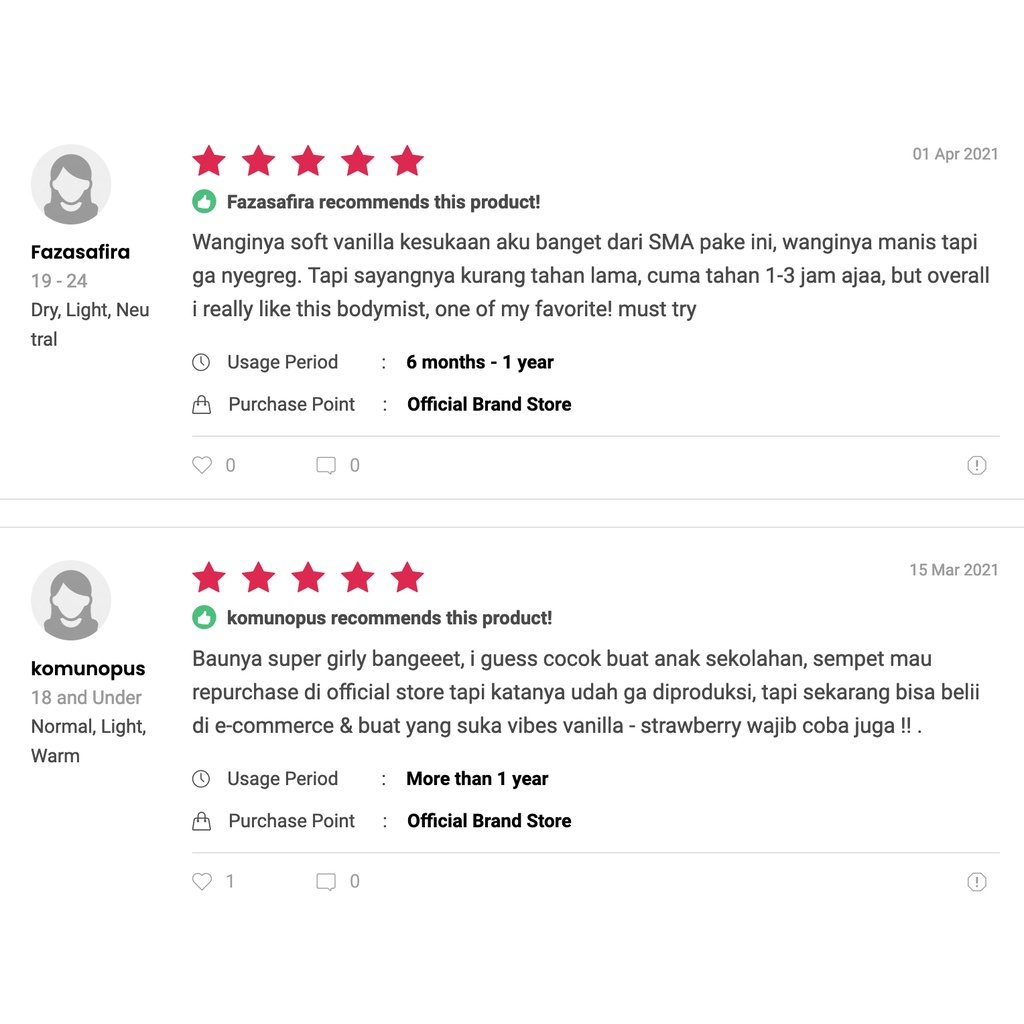Click the clock icon beside first Usage Period
1024x1024 pixels.
click(x=201, y=362)
